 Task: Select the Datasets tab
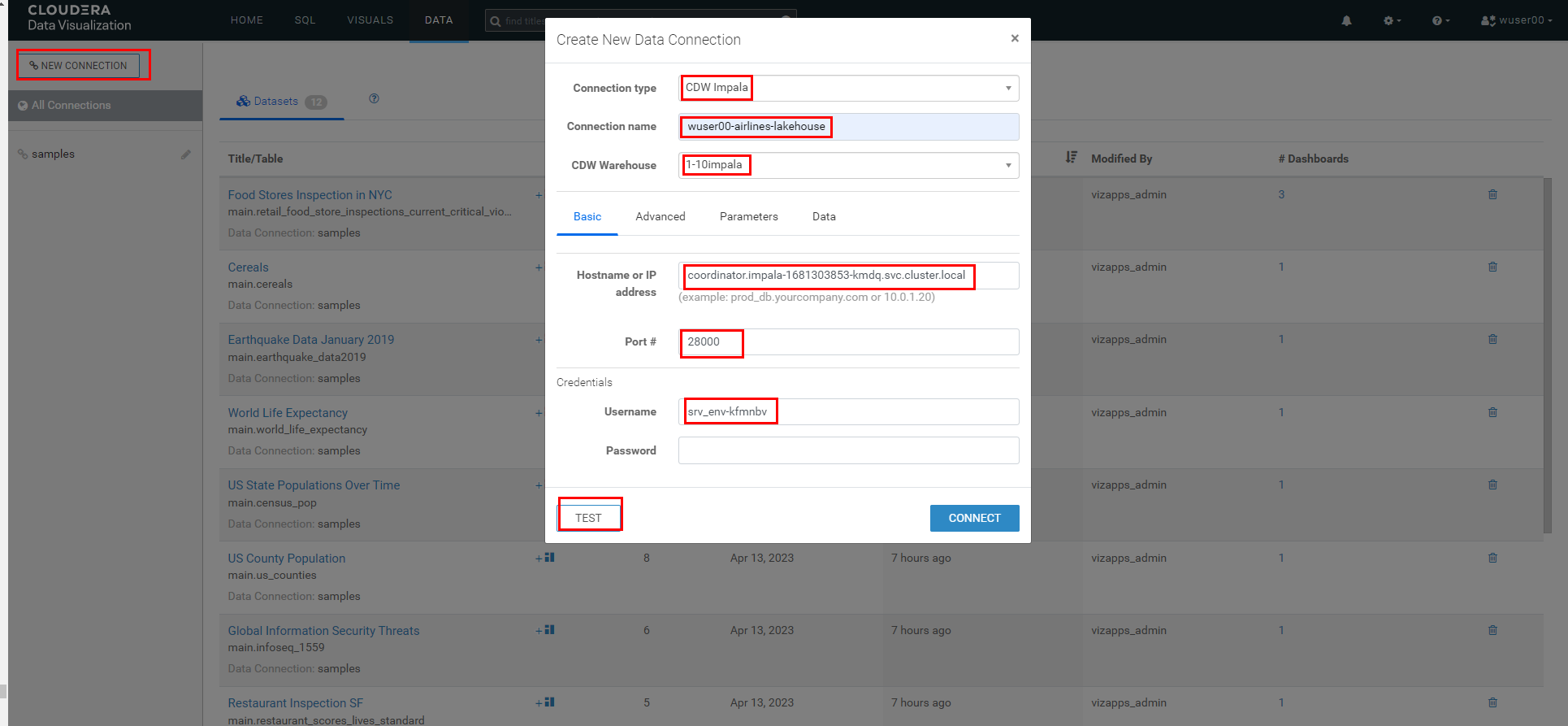click(282, 102)
